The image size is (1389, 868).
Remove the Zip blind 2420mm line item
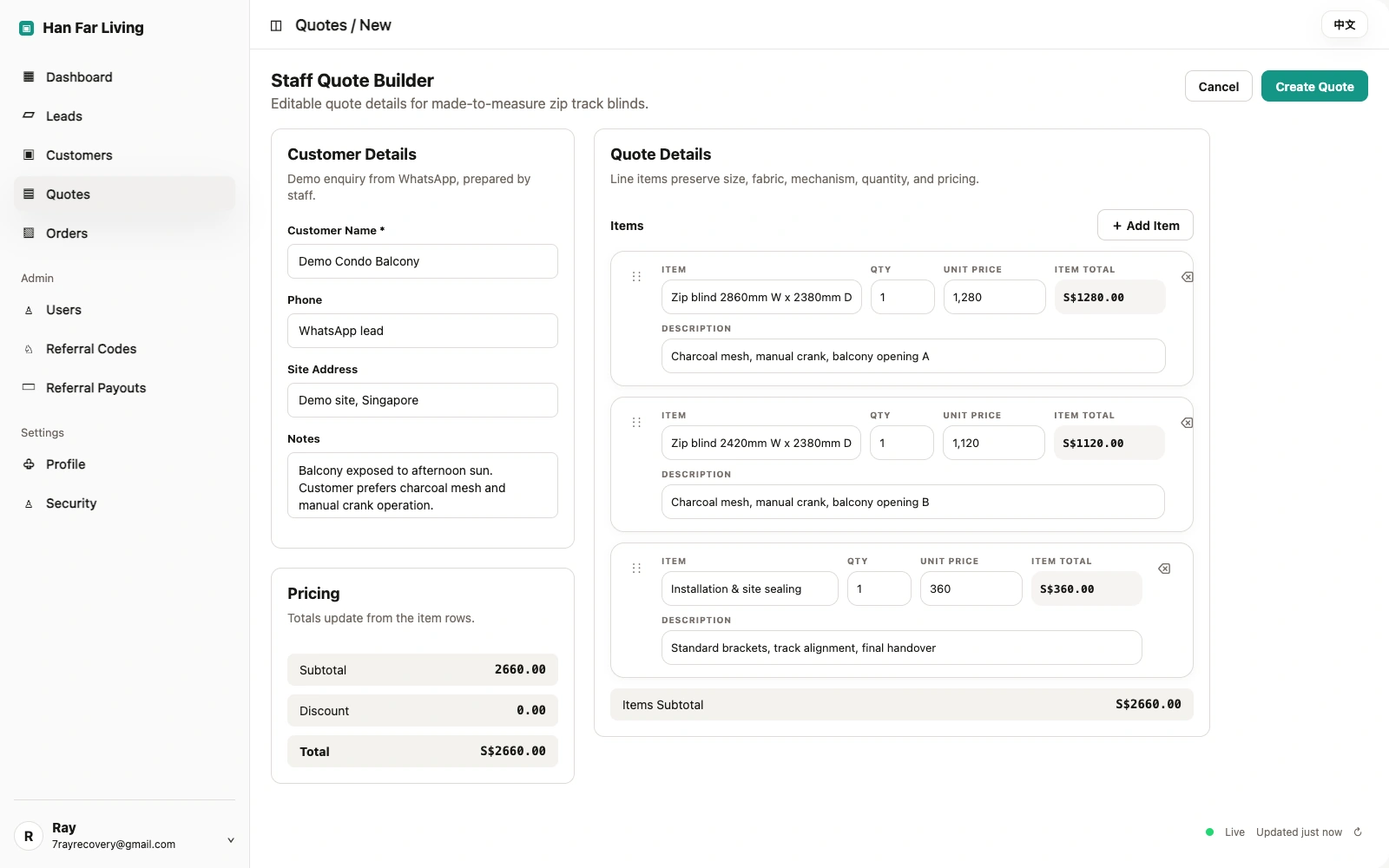(1187, 423)
